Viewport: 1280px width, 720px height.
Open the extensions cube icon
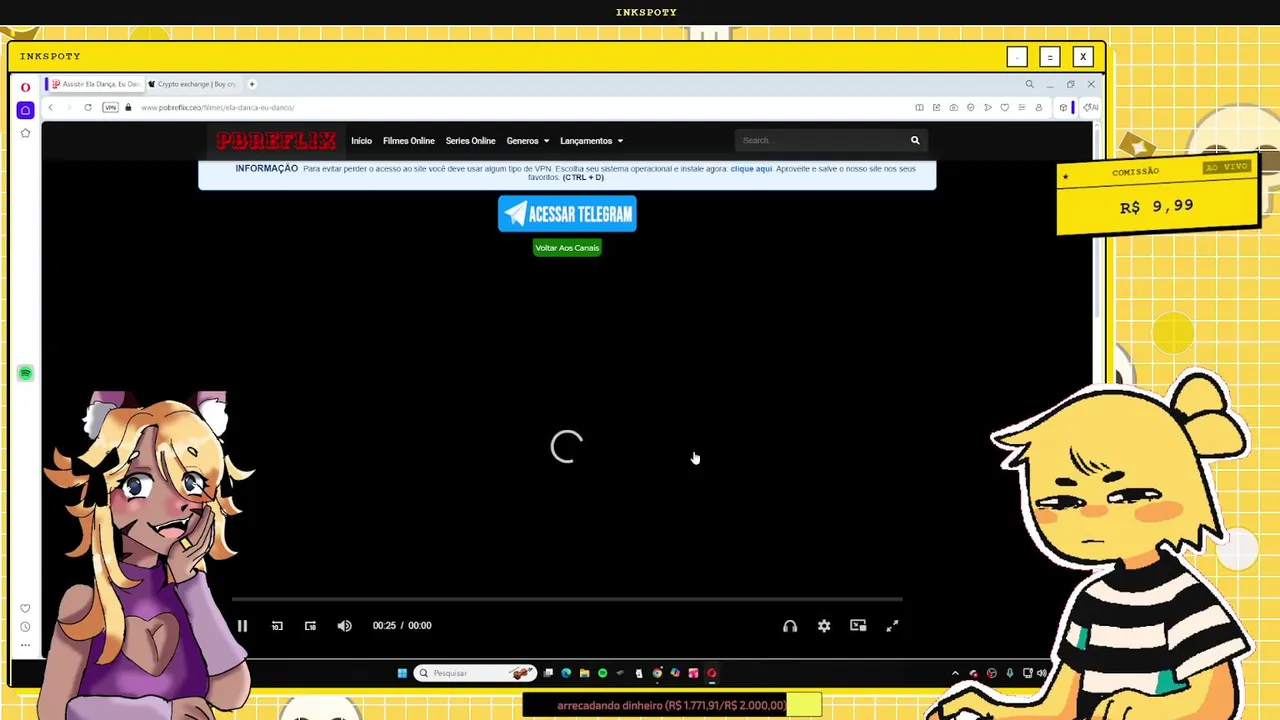(1063, 107)
